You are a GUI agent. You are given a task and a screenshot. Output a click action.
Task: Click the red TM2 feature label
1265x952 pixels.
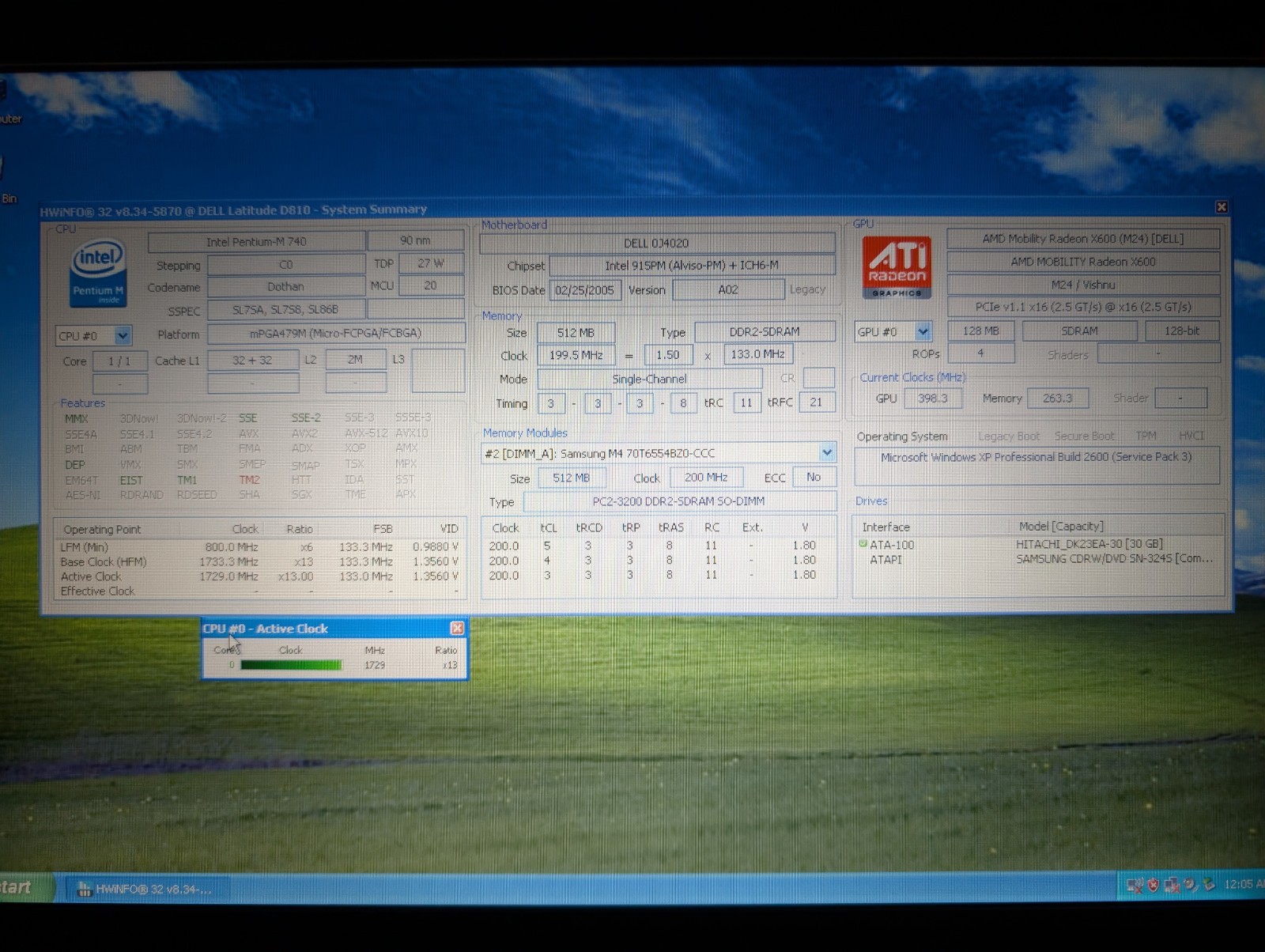249,479
